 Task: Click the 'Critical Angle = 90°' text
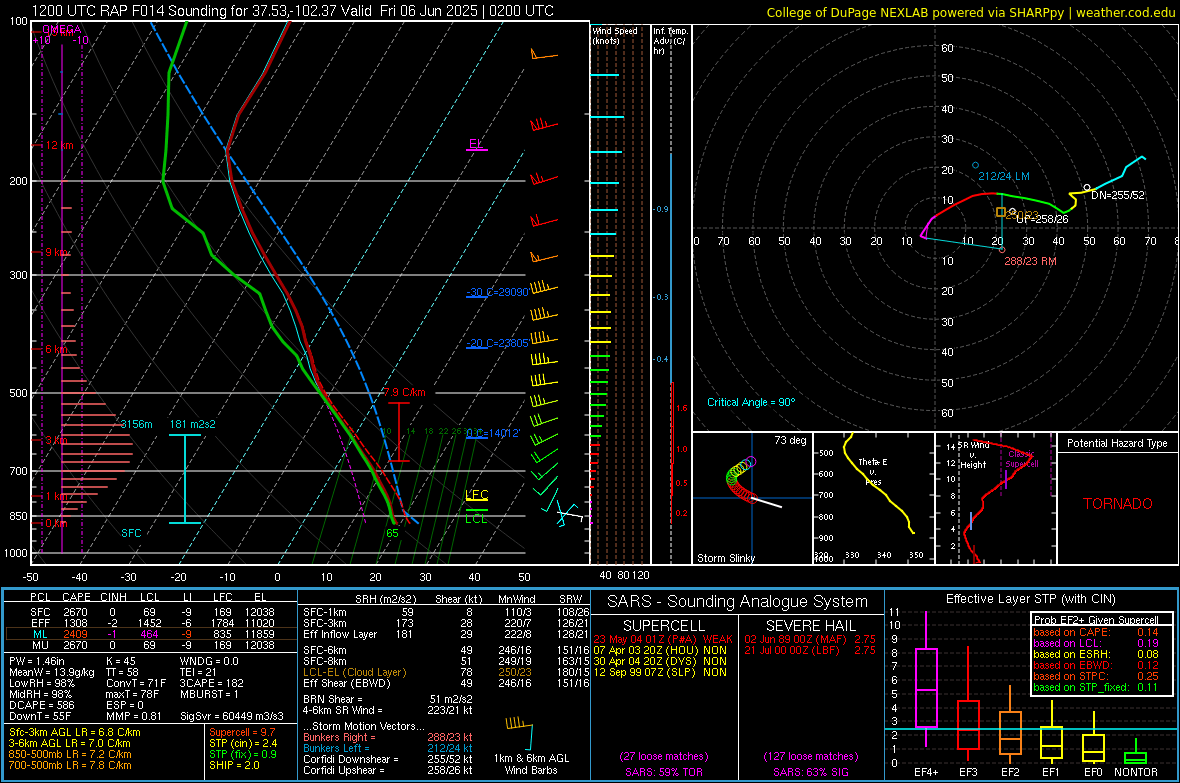pyautogui.click(x=751, y=402)
